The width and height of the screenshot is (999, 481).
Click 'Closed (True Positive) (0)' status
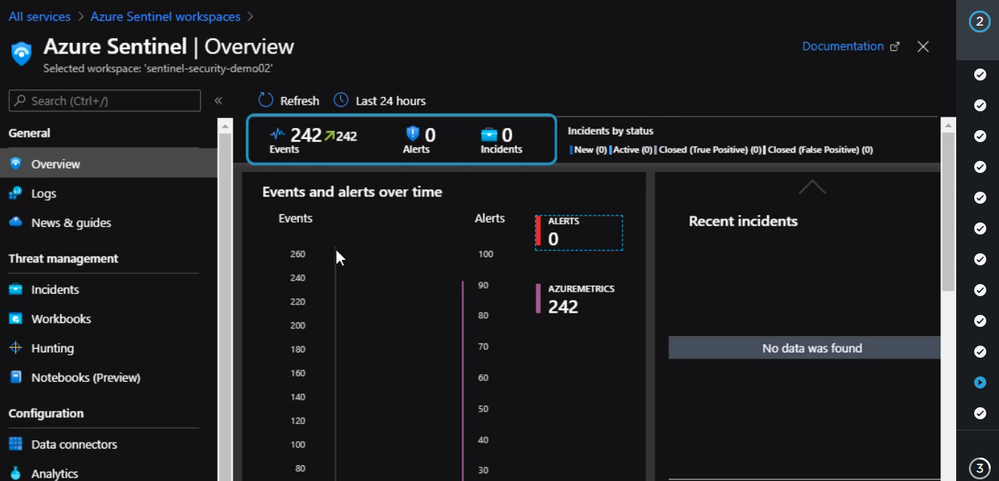click(x=709, y=150)
